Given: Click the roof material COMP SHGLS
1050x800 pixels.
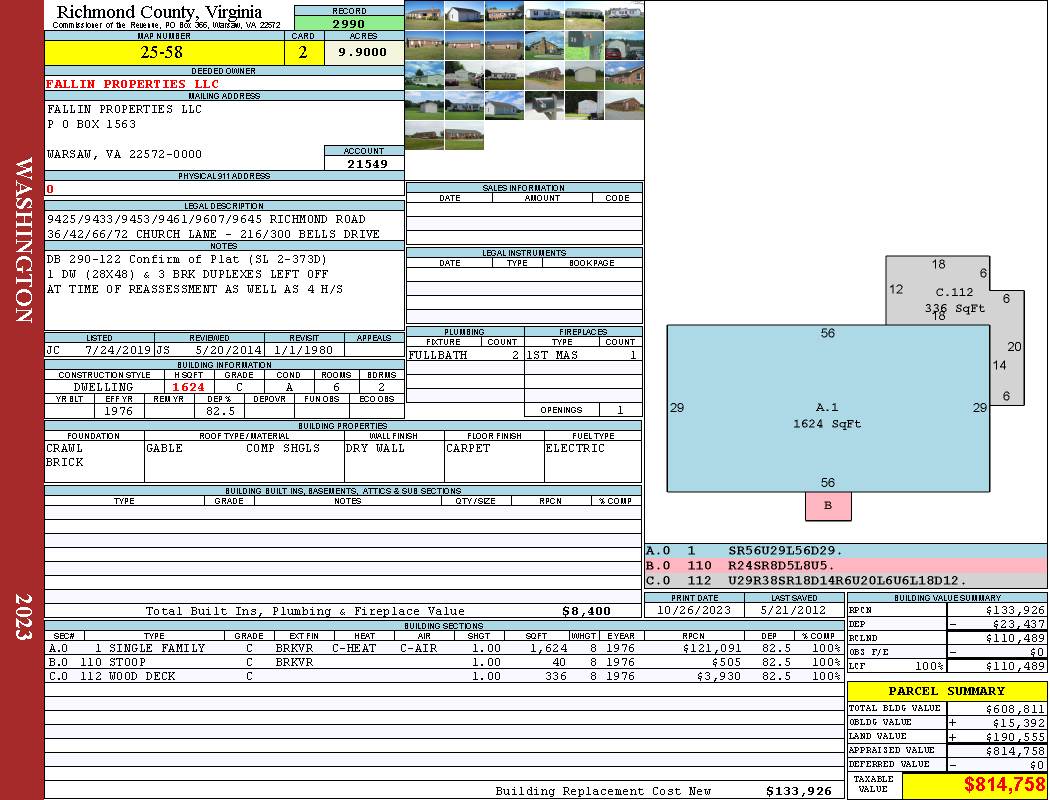Looking at the screenshot, I should coord(283,448).
